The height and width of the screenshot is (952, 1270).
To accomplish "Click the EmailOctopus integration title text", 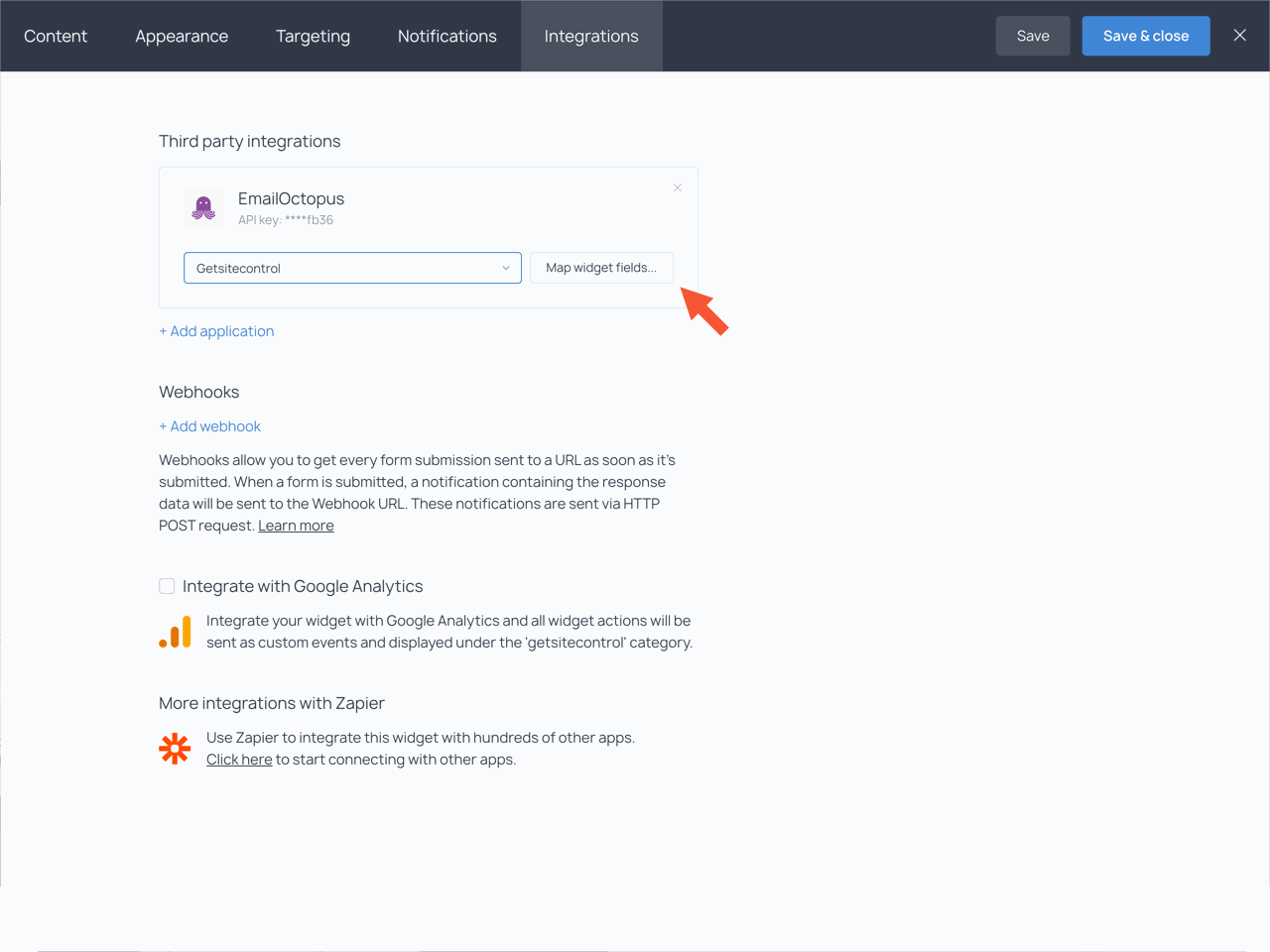I will (291, 198).
